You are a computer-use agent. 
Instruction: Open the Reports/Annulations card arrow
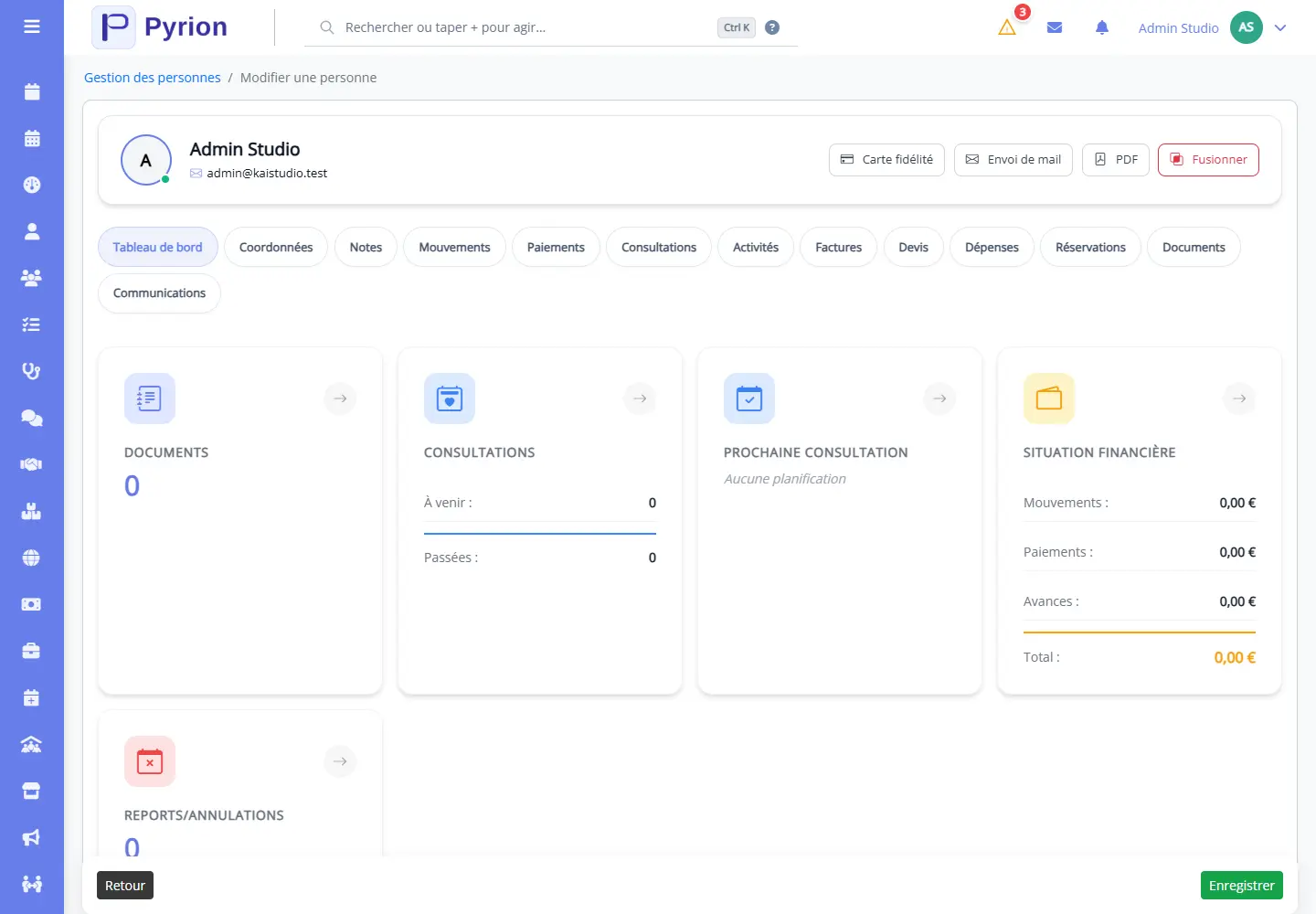[340, 761]
